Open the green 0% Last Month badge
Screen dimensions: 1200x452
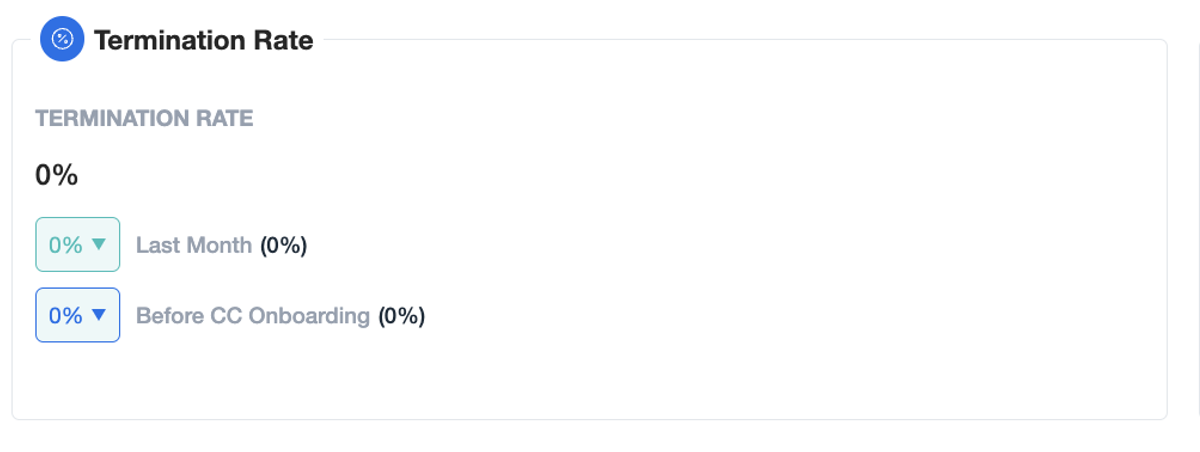(78, 244)
